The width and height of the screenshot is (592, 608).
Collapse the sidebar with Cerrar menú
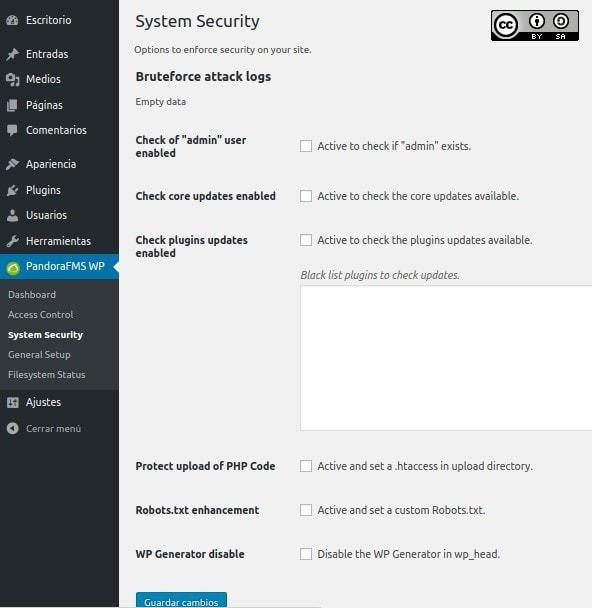[44, 428]
